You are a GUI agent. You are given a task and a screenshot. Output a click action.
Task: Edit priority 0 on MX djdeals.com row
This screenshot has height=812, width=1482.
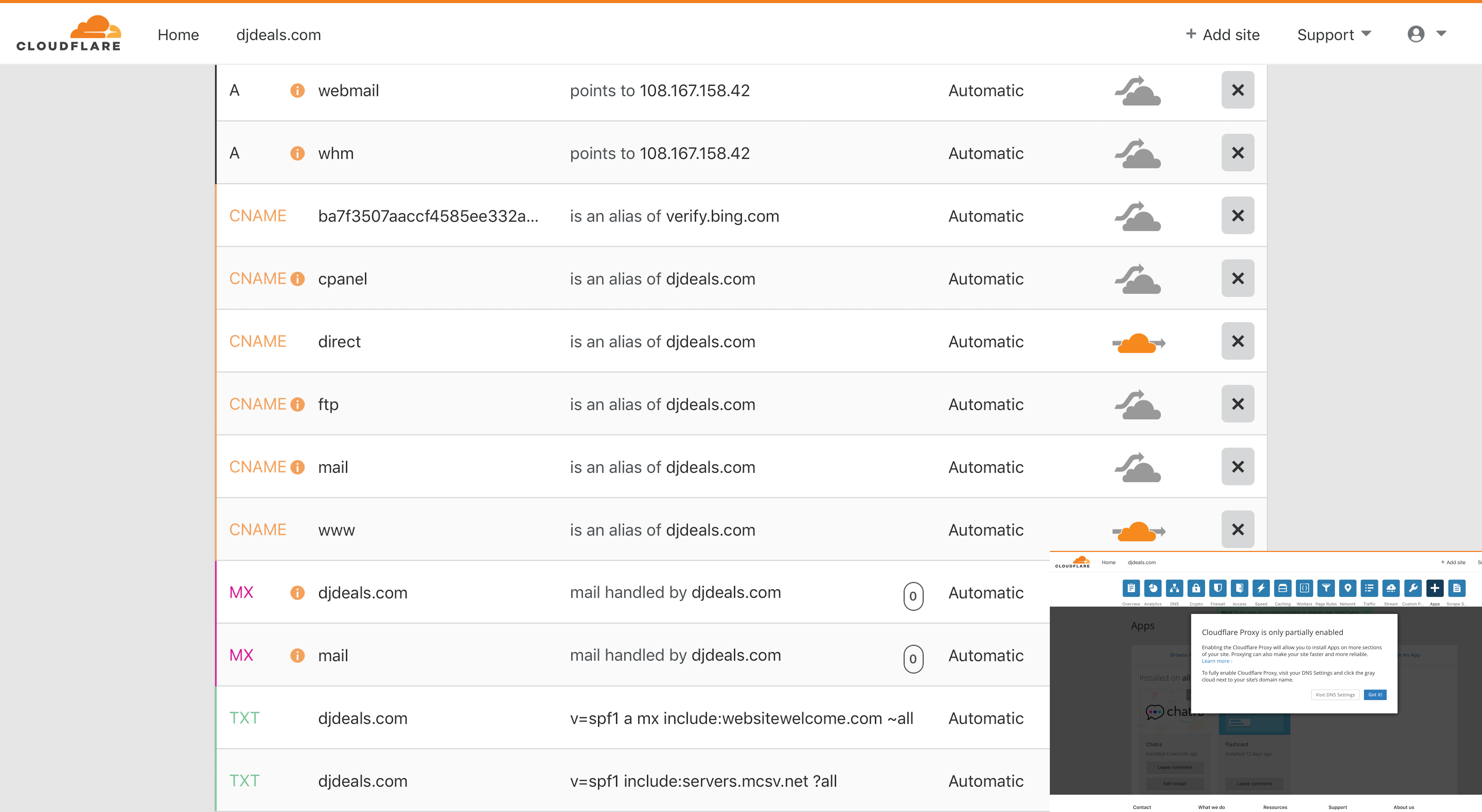click(913, 596)
